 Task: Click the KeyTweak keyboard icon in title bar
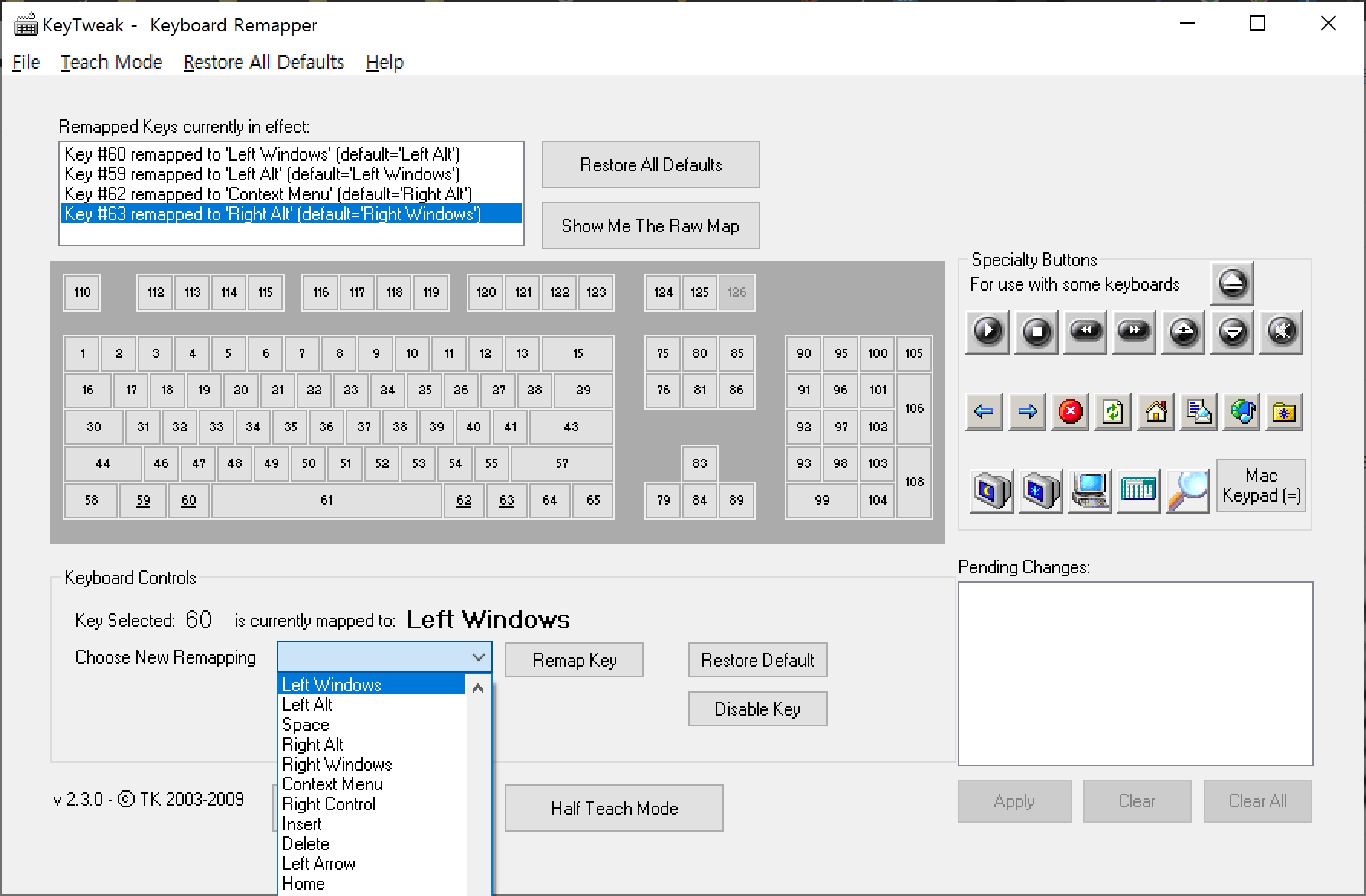click(x=25, y=25)
